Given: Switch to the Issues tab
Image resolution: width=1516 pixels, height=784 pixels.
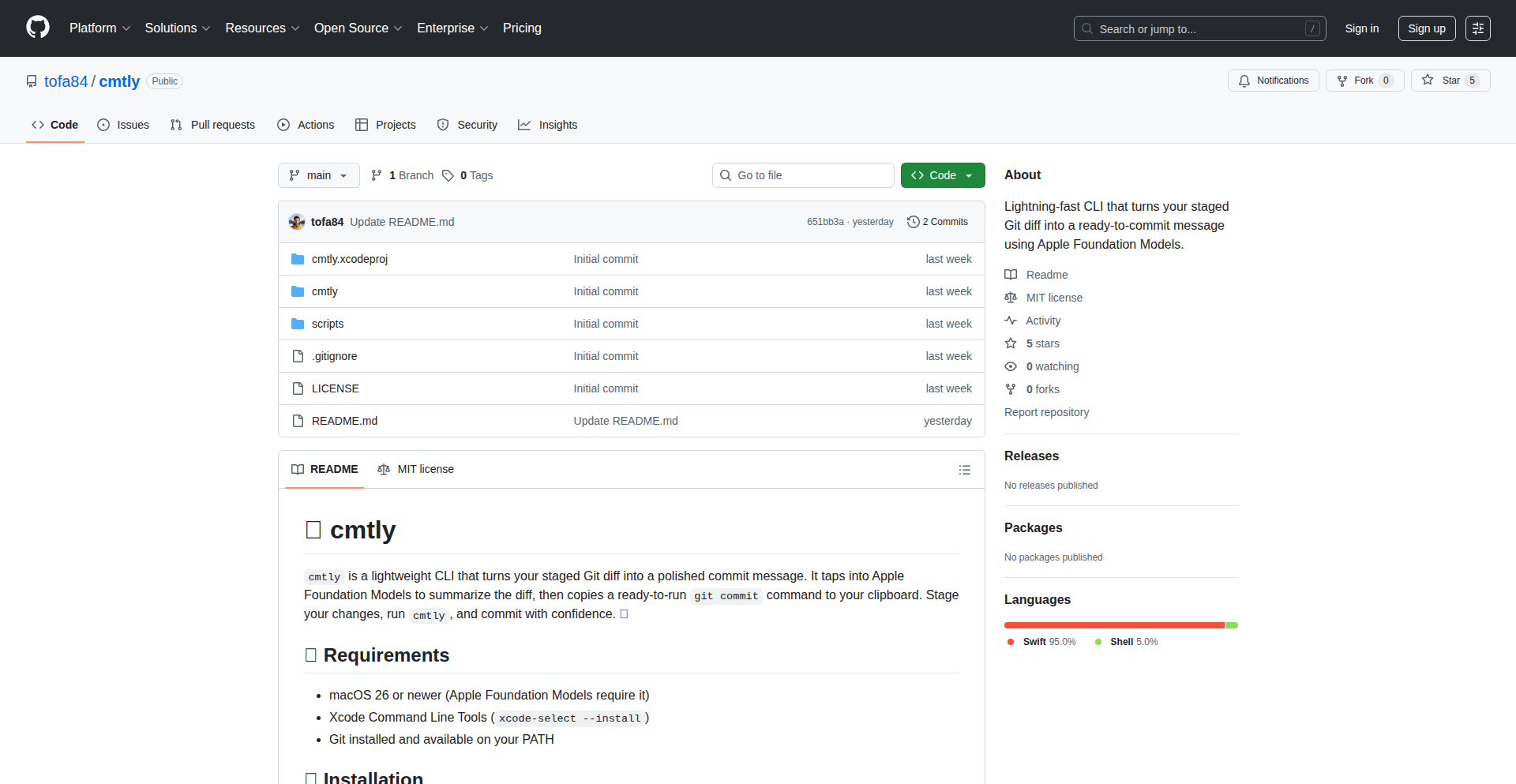Looking at the screenshot, I should 123,125.
